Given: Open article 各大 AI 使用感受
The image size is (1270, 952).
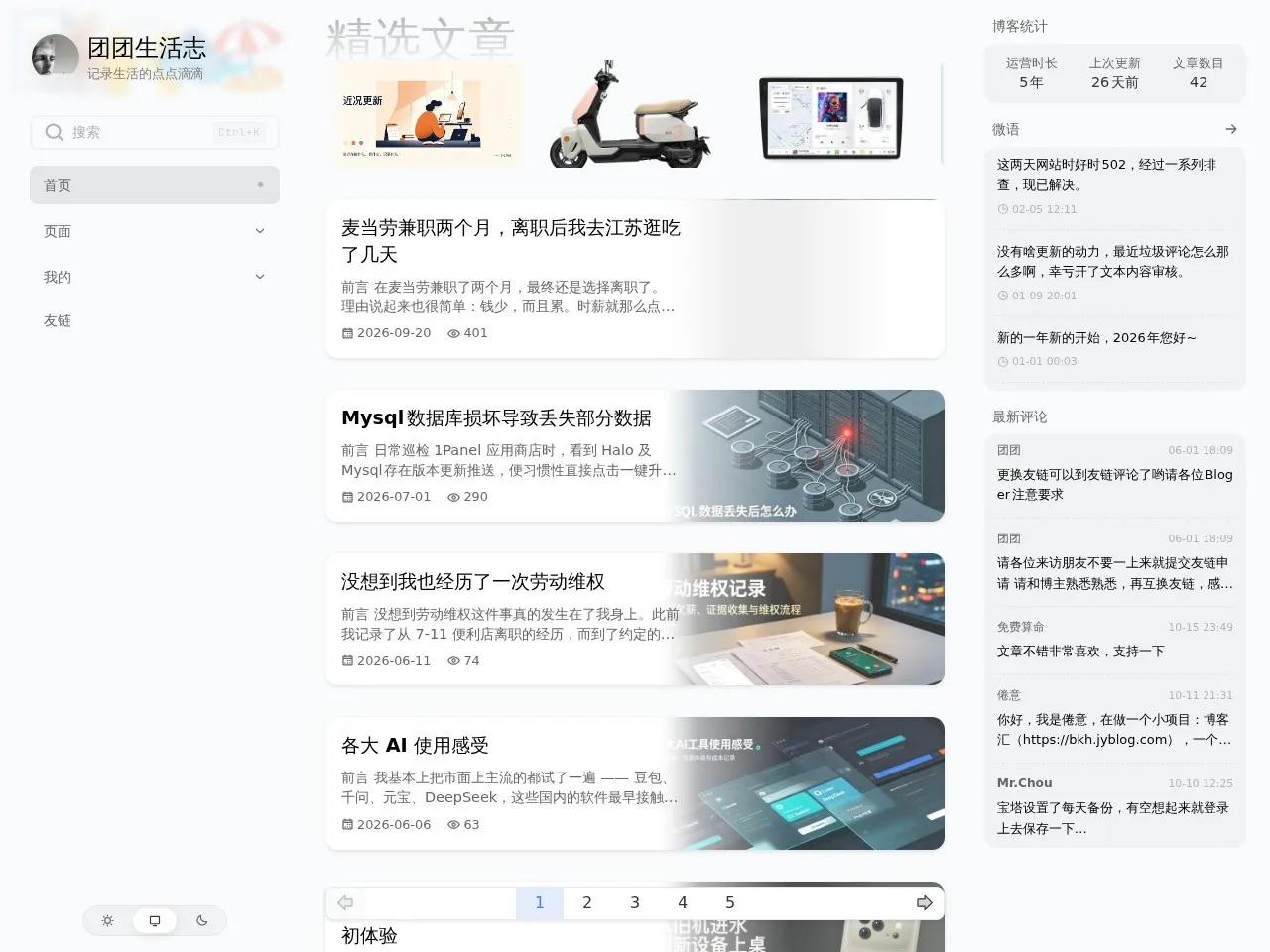Looking at the screenshot, I should pyautogui.click(x=415, y=746).
